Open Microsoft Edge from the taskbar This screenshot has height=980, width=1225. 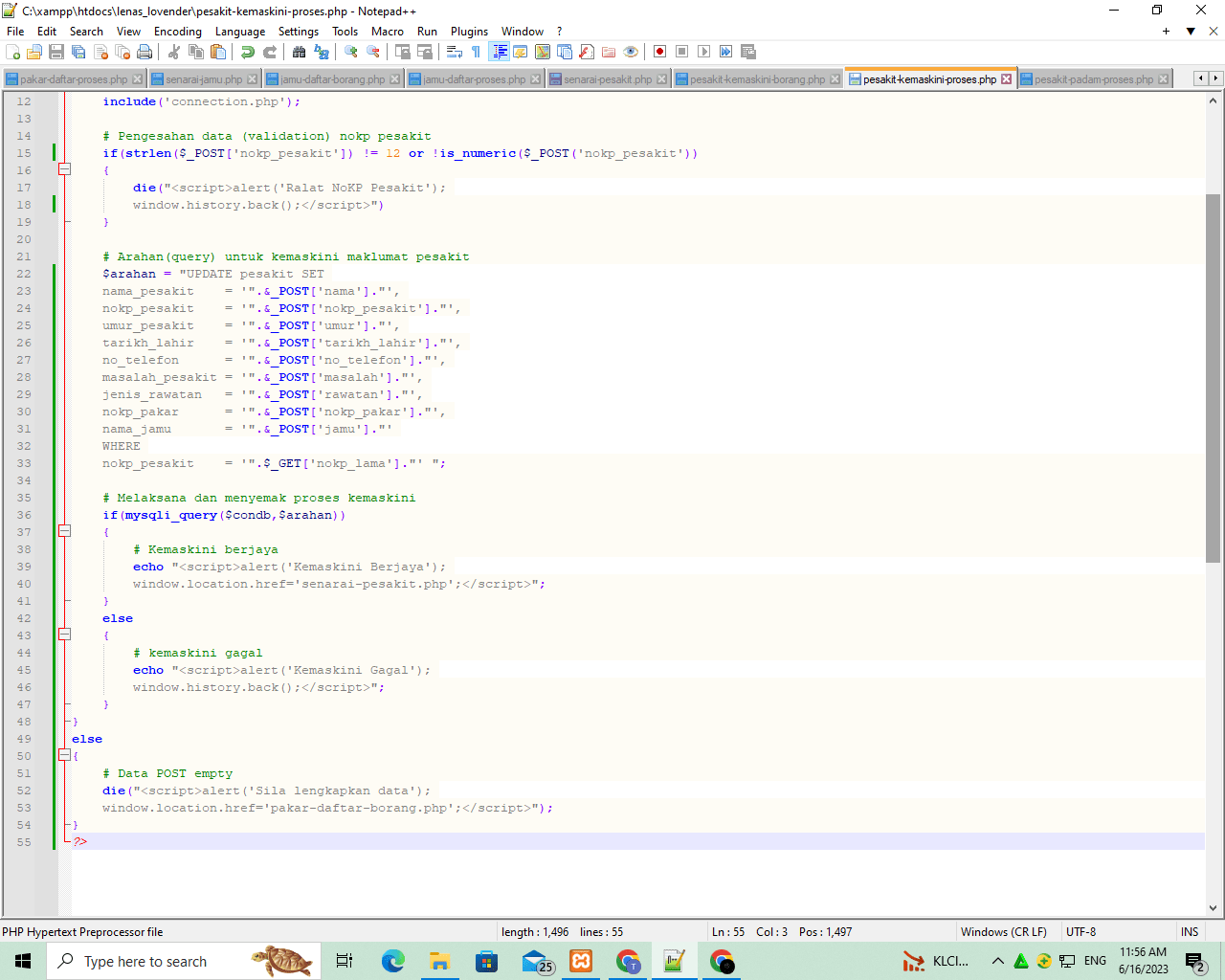[392, 961]
